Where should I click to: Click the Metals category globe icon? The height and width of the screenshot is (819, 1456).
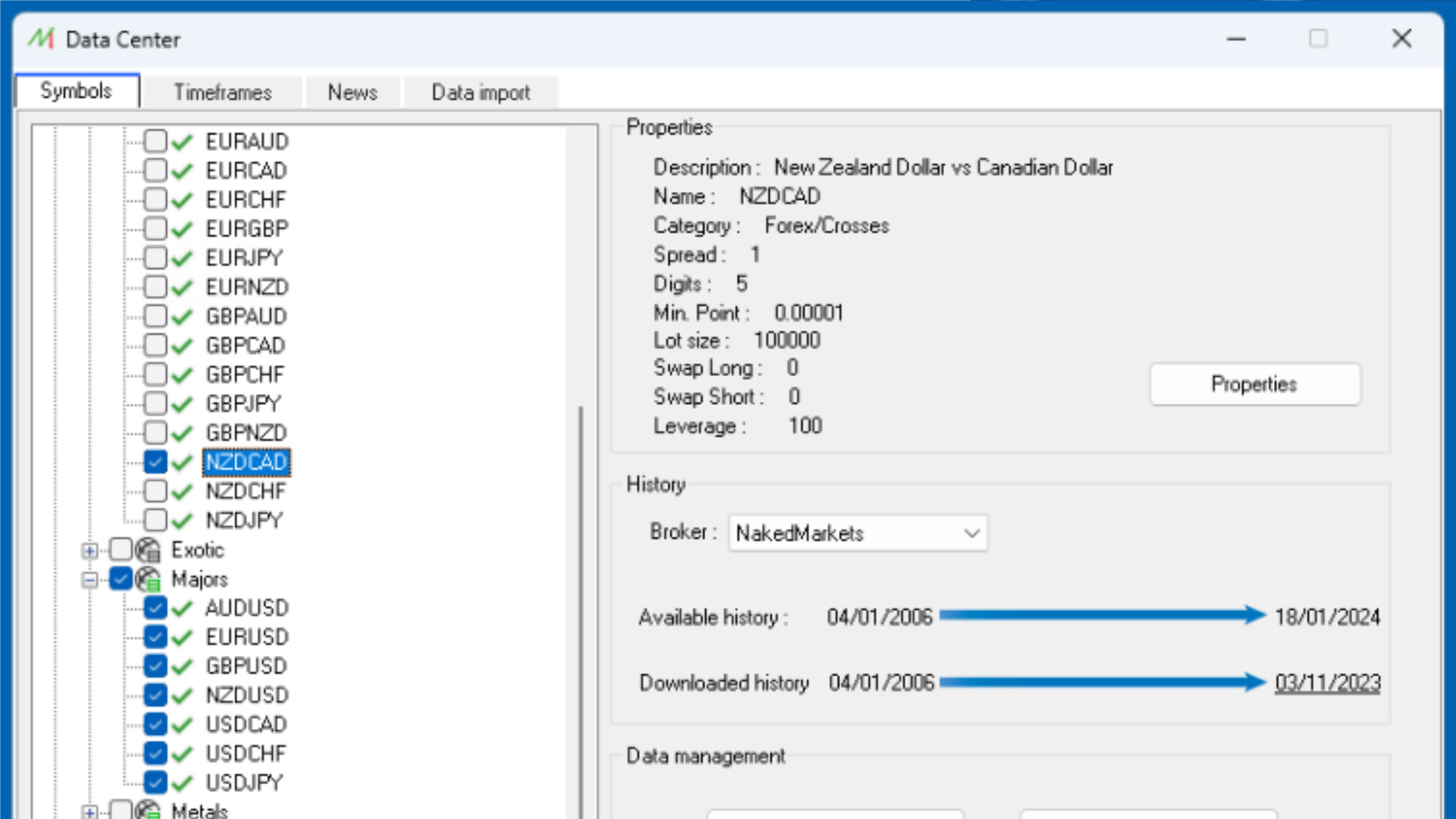148,810
